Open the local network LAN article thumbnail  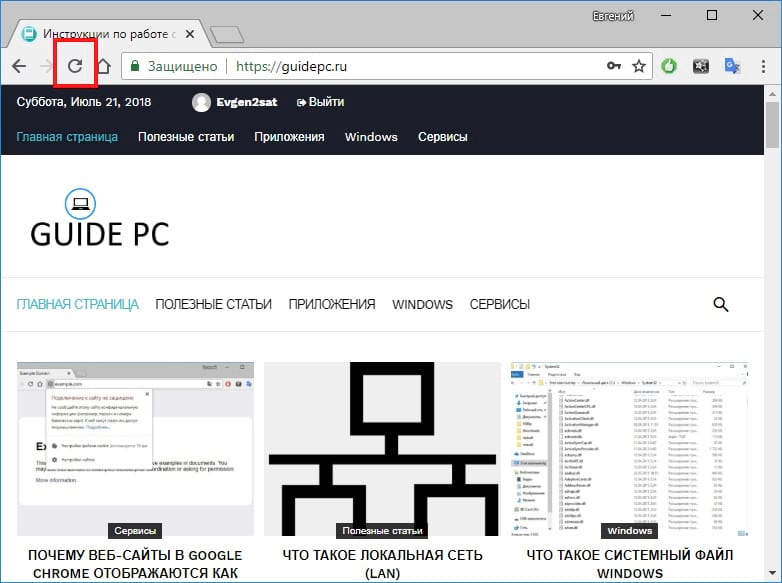coord(382,449)
